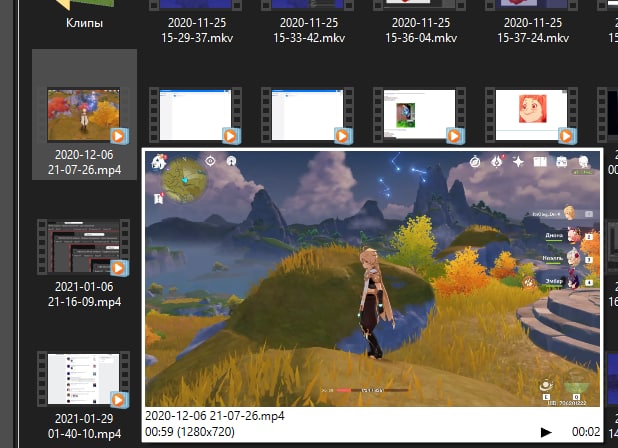Select the 2021-01-06 21-16-09.mp4 thumbnail

[x=84, y=247]
